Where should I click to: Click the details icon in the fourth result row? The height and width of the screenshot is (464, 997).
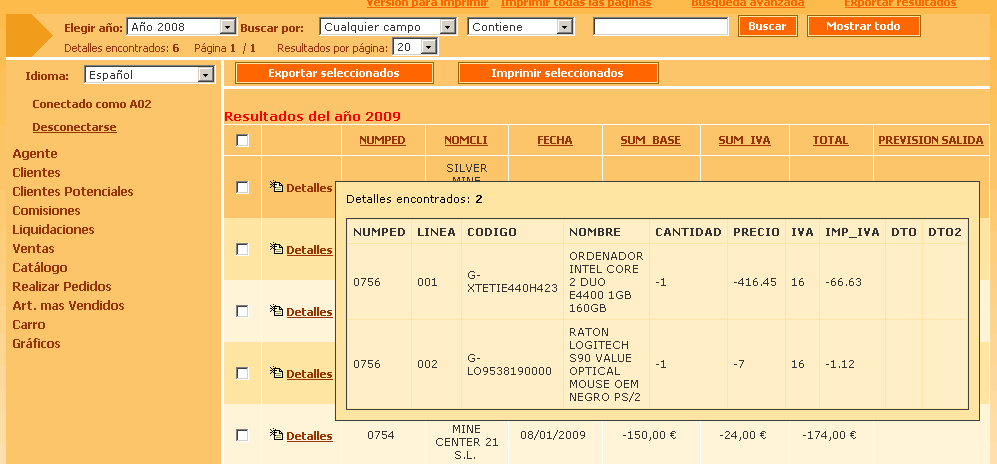coord(277,374)
